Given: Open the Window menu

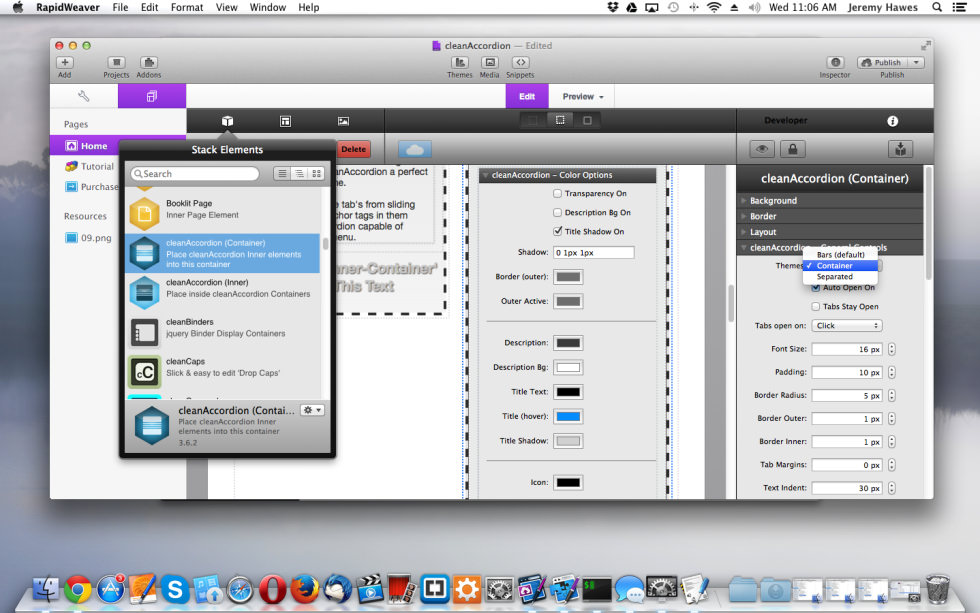Looking at the screenshot, I should click(x=268, y=7).
